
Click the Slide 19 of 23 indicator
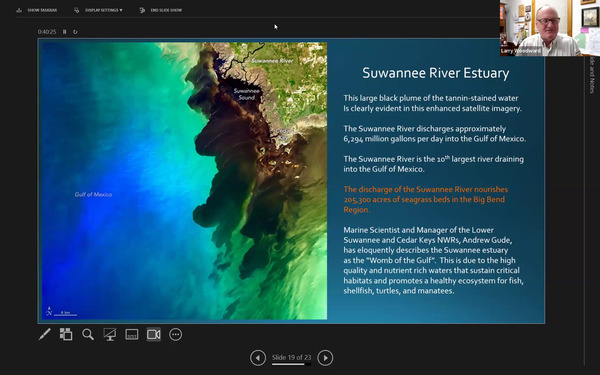(292, 357)
